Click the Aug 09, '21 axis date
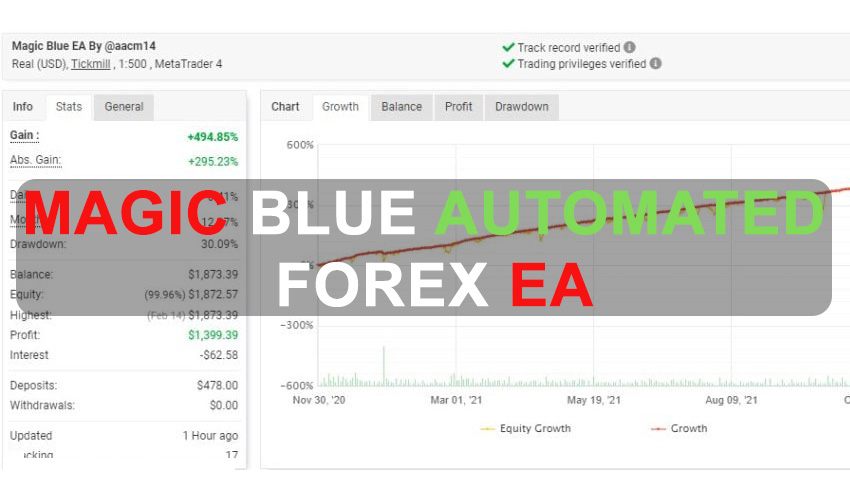The image size is (850, 500). click(731, 400)
